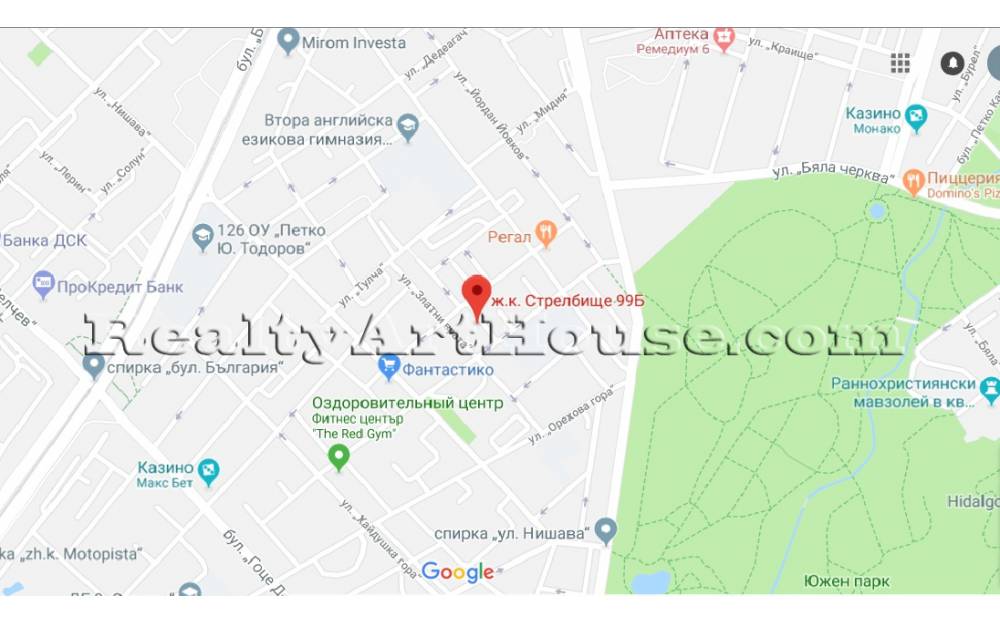The image size is (1000, 624).
Task: Select the green The Red Gym pin
Action: click(x=339, y=458)
